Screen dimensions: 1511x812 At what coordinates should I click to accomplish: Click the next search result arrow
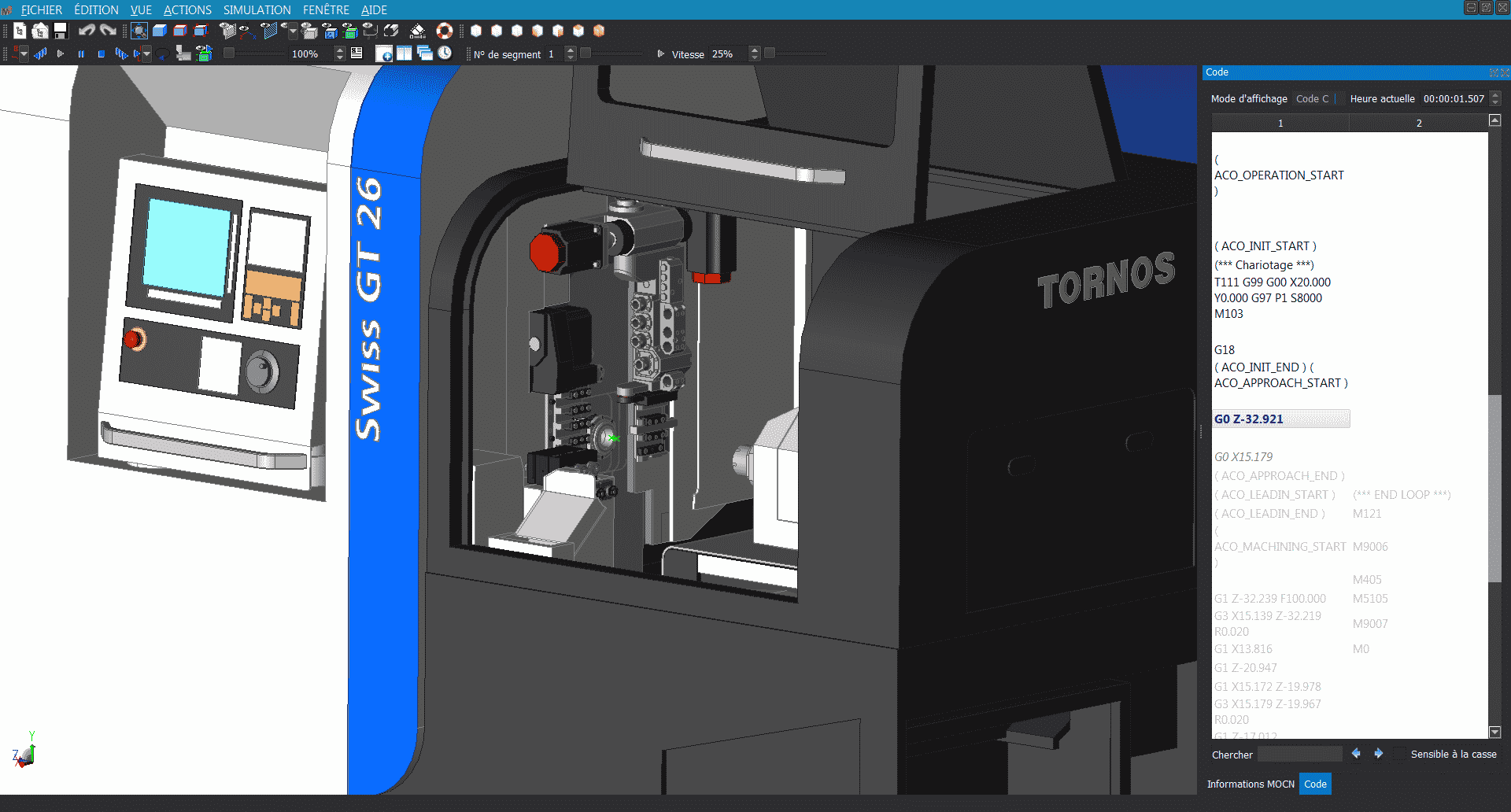1379,754
